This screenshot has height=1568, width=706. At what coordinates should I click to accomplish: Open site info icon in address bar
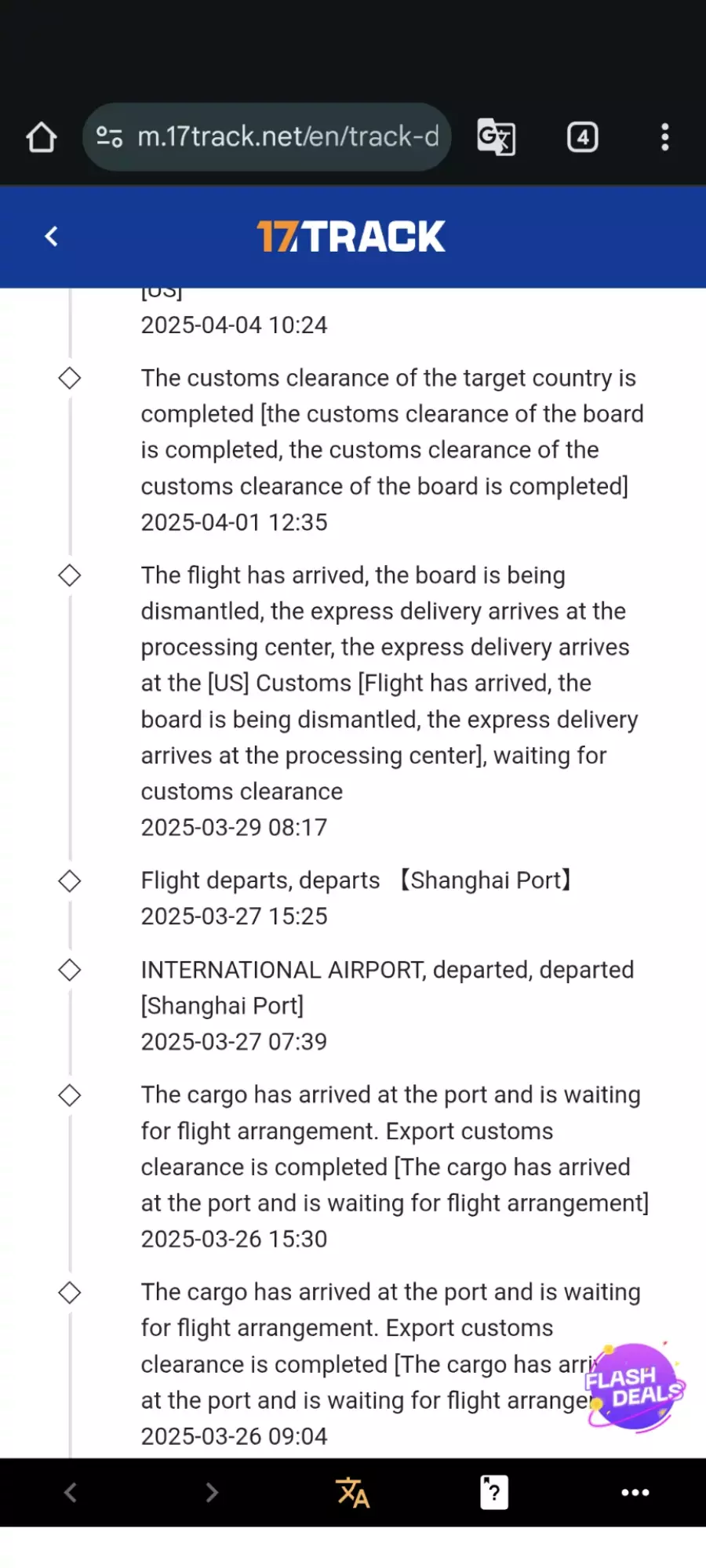[110, 137]
